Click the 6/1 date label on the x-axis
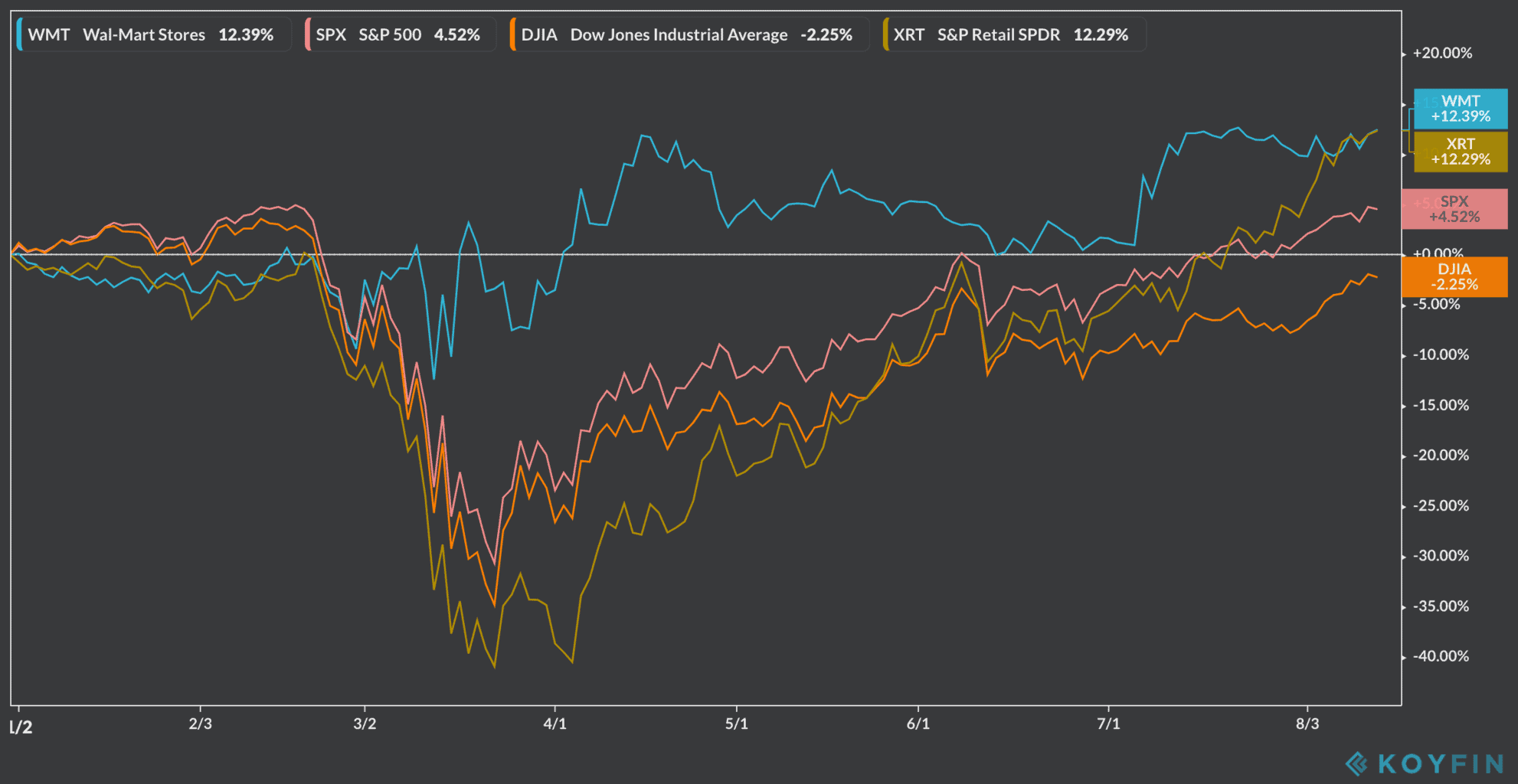Image resolution: width=1518 pixels, height=784 pixels. (x=918, y=724)
